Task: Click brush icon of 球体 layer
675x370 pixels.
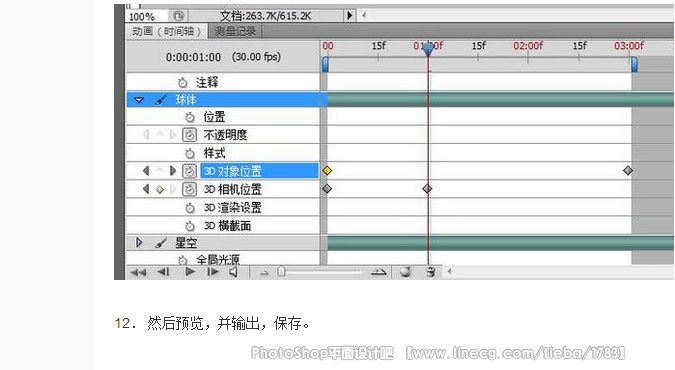Action: 161,100
